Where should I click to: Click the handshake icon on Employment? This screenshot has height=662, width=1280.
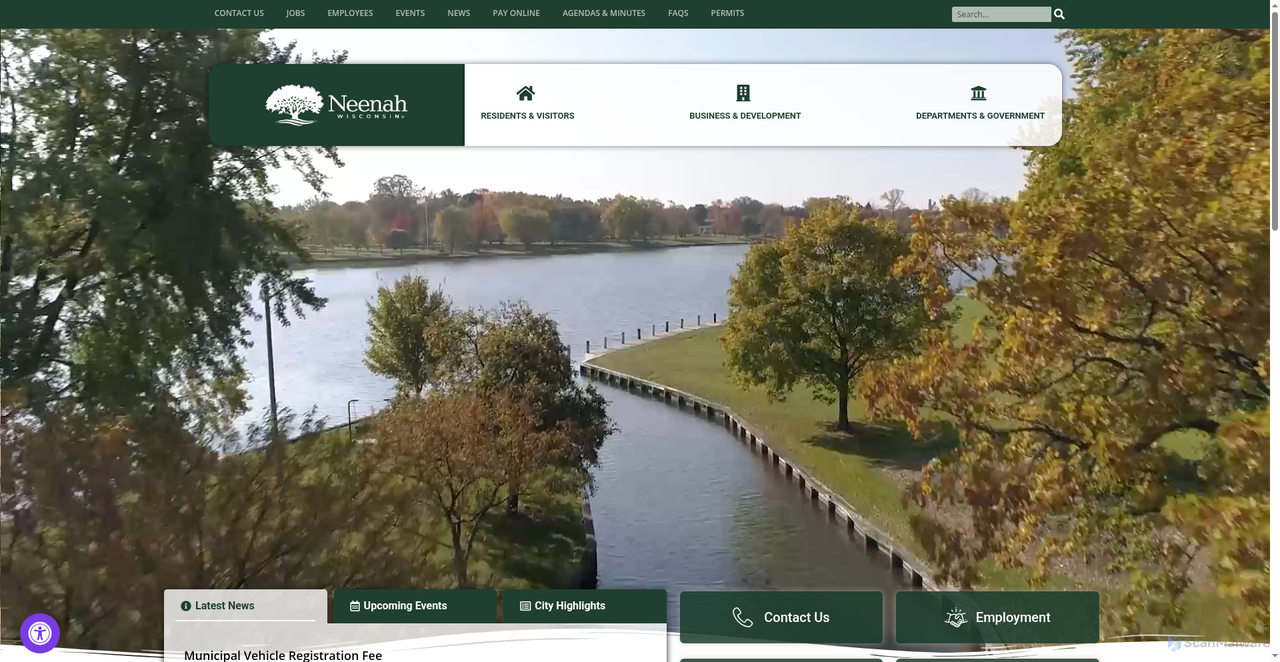(956, 618)
